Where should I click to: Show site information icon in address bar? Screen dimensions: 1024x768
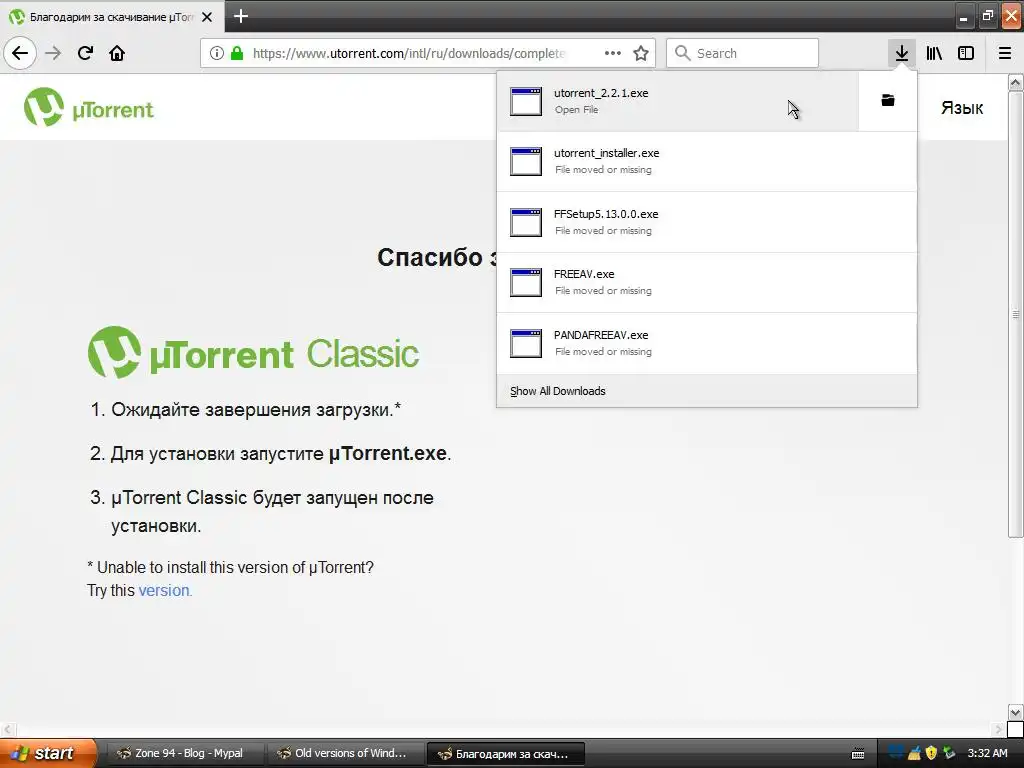[x=217, y=53]
